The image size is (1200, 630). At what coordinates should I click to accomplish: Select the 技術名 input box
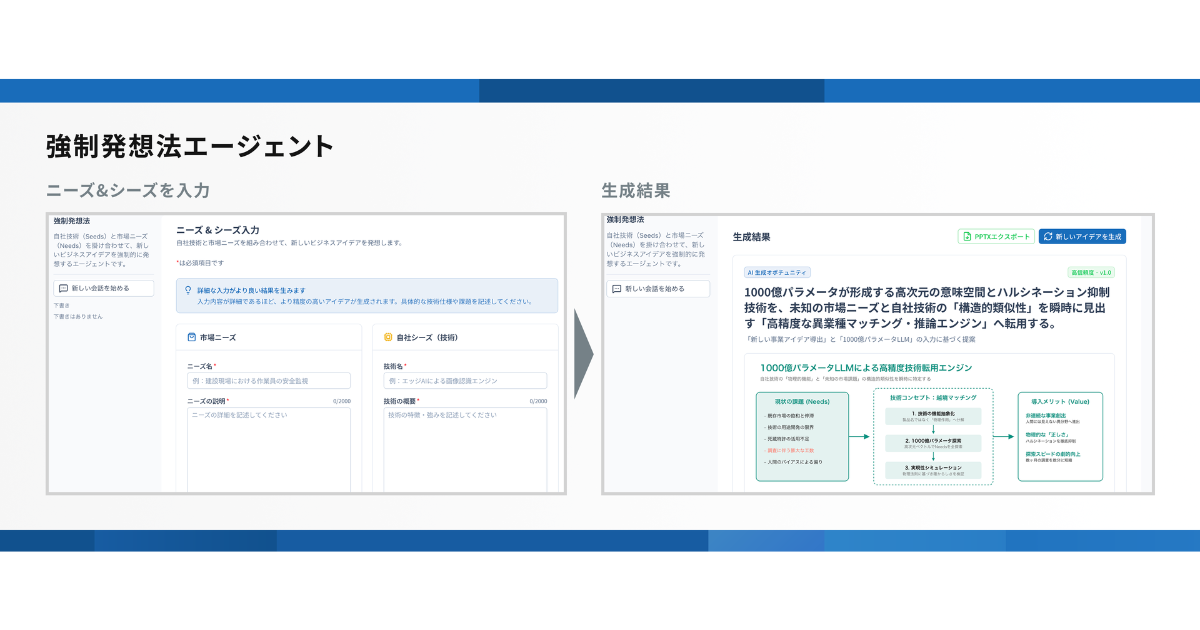click(x=465, y=381)
